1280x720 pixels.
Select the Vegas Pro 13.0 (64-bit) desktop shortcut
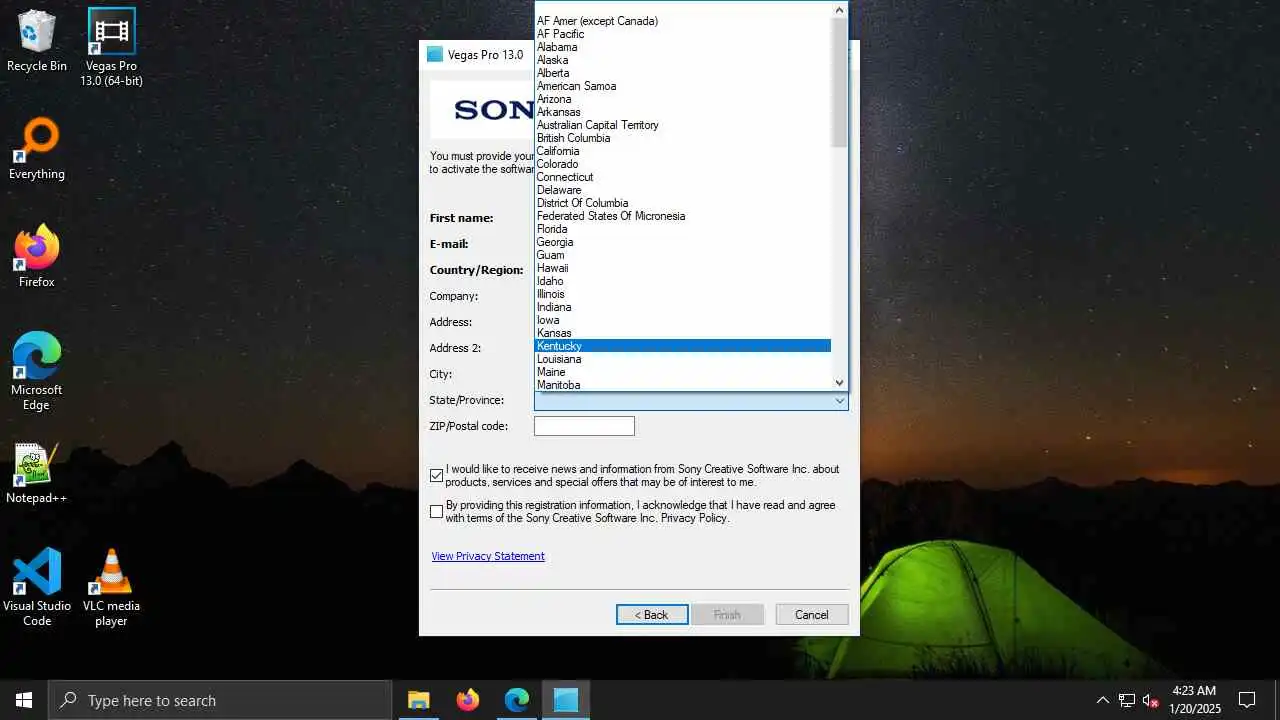[111, 47]
